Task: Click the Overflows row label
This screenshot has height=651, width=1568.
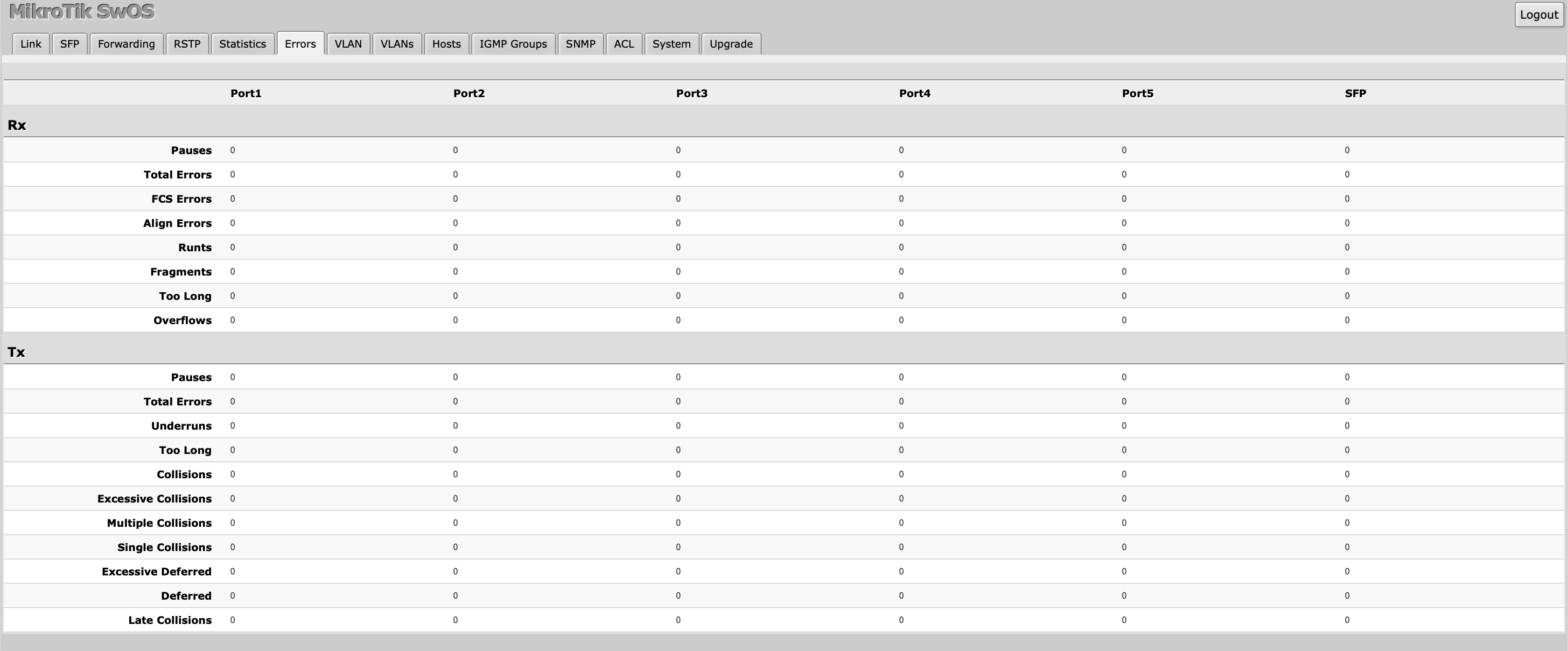Action: 182,321
